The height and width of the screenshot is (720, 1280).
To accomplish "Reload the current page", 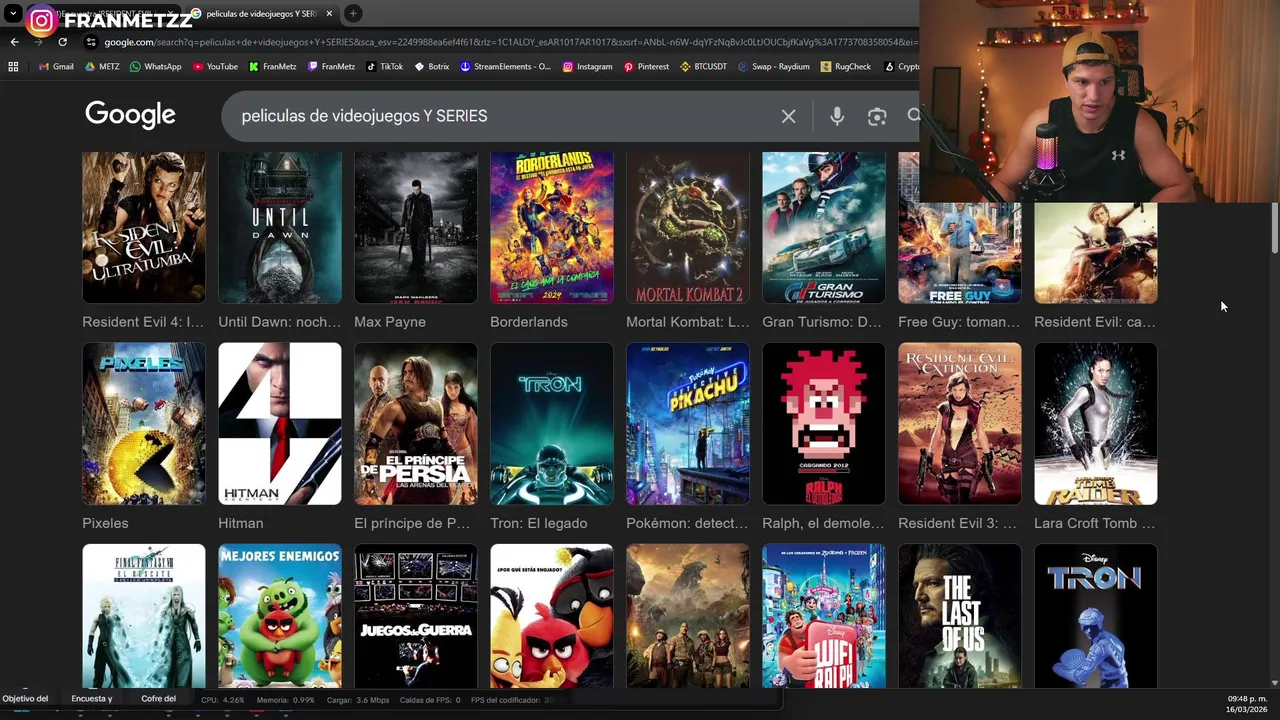I will click(x=62, y=42).
